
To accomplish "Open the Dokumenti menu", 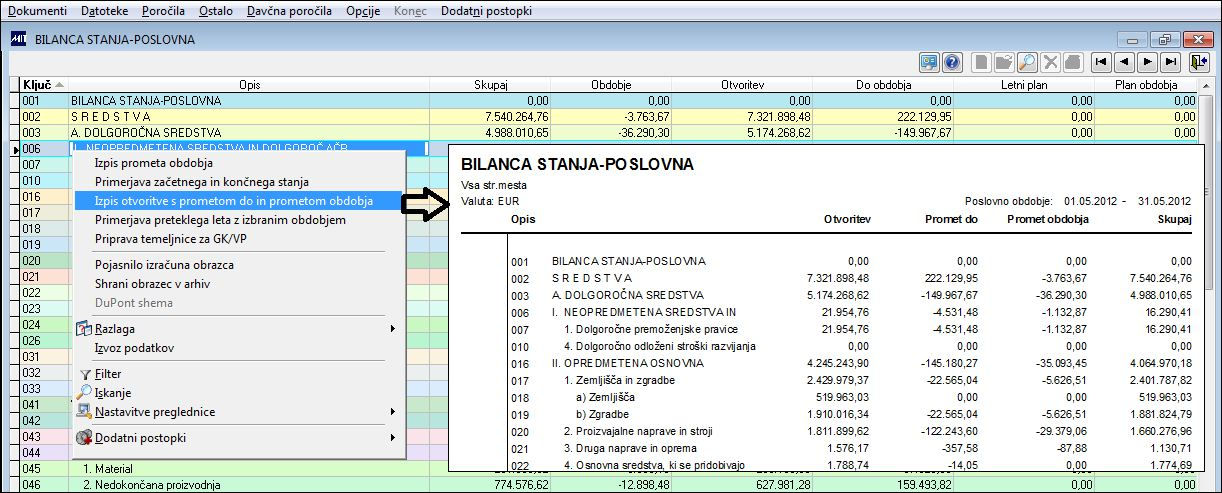I will tap(38, 11).
